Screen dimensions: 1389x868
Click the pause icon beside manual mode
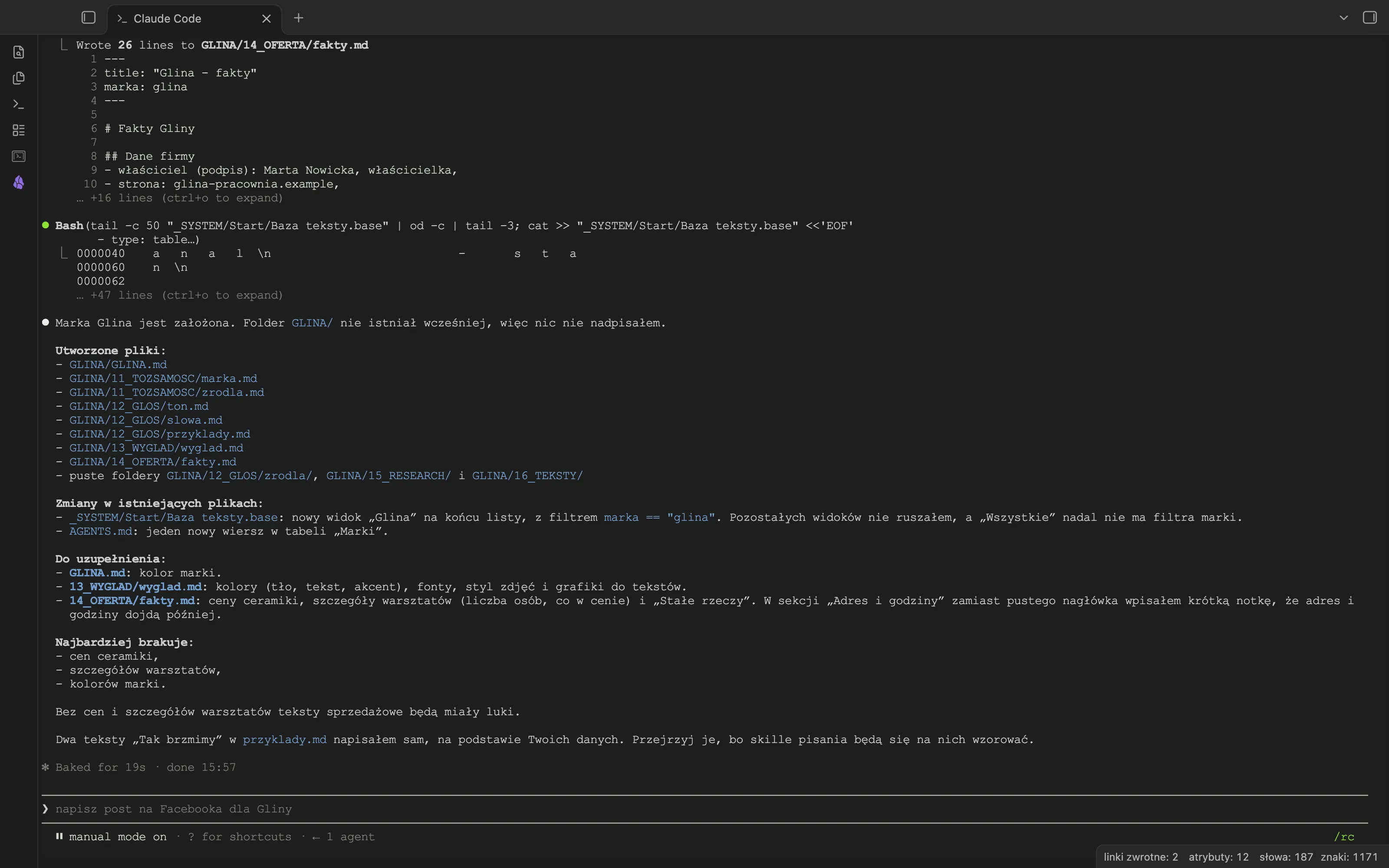[59, 836]
